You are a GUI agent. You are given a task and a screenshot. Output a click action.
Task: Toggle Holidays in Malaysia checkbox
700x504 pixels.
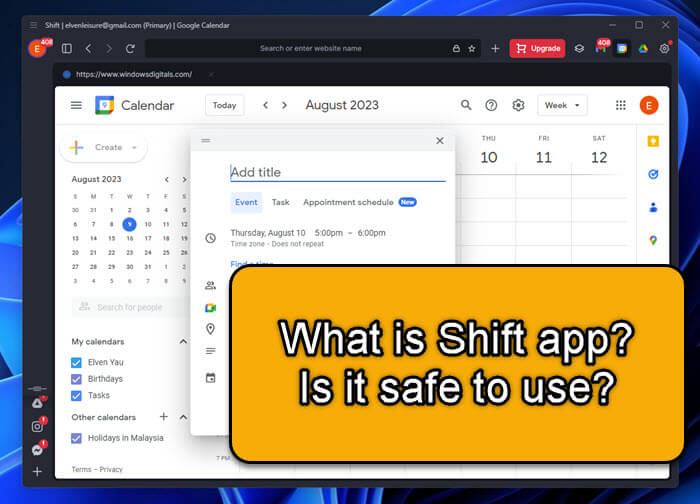[x=76, y=438]
